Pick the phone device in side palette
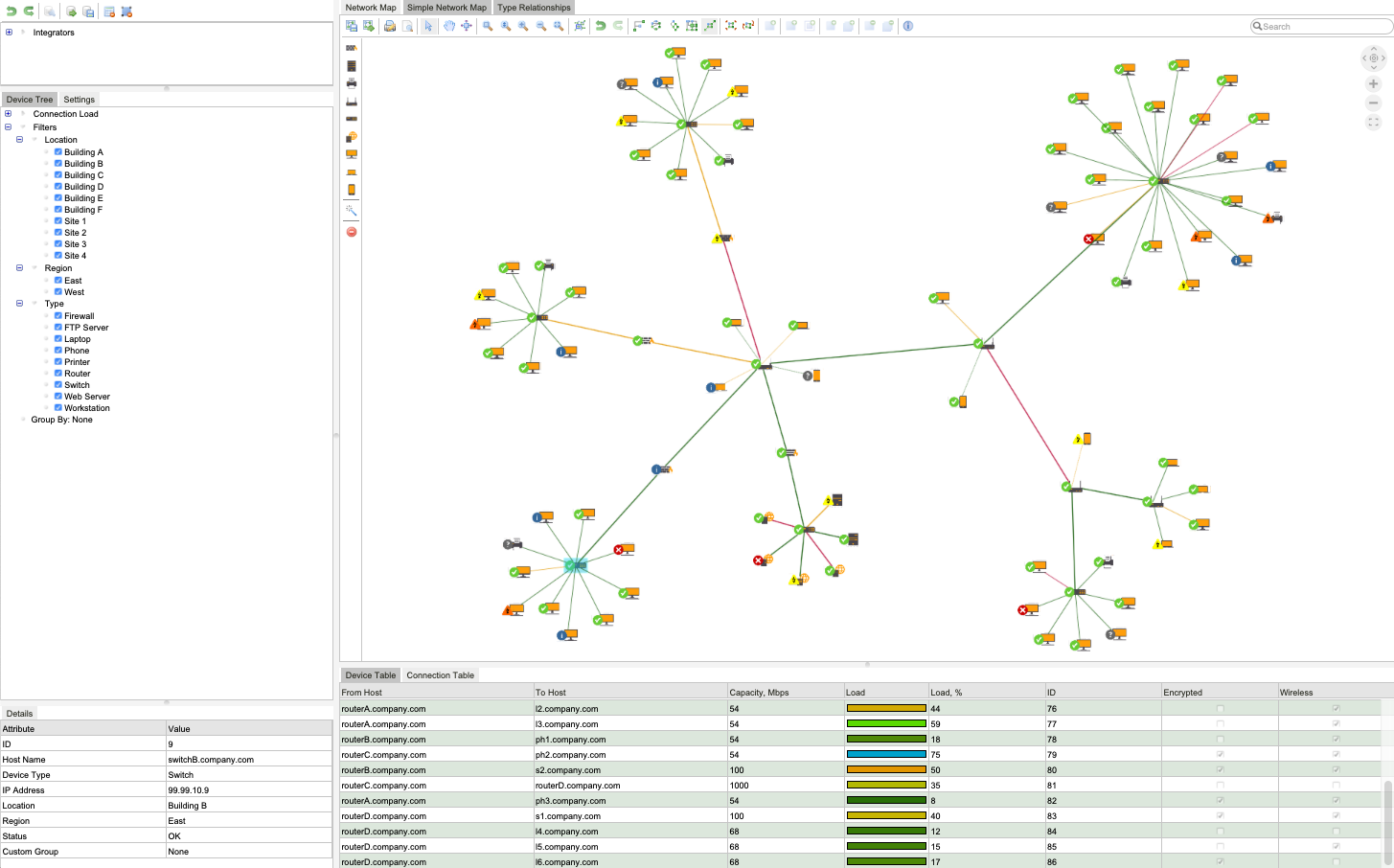The width and height of the screenshot is (1394, 868). click(x=352, y=190)
